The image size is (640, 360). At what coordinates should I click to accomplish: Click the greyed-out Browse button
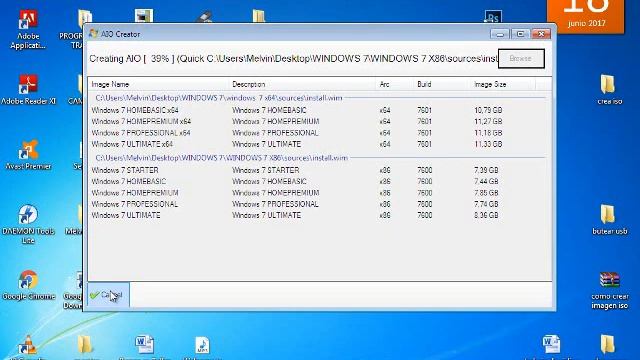click(x=521, y=59)
